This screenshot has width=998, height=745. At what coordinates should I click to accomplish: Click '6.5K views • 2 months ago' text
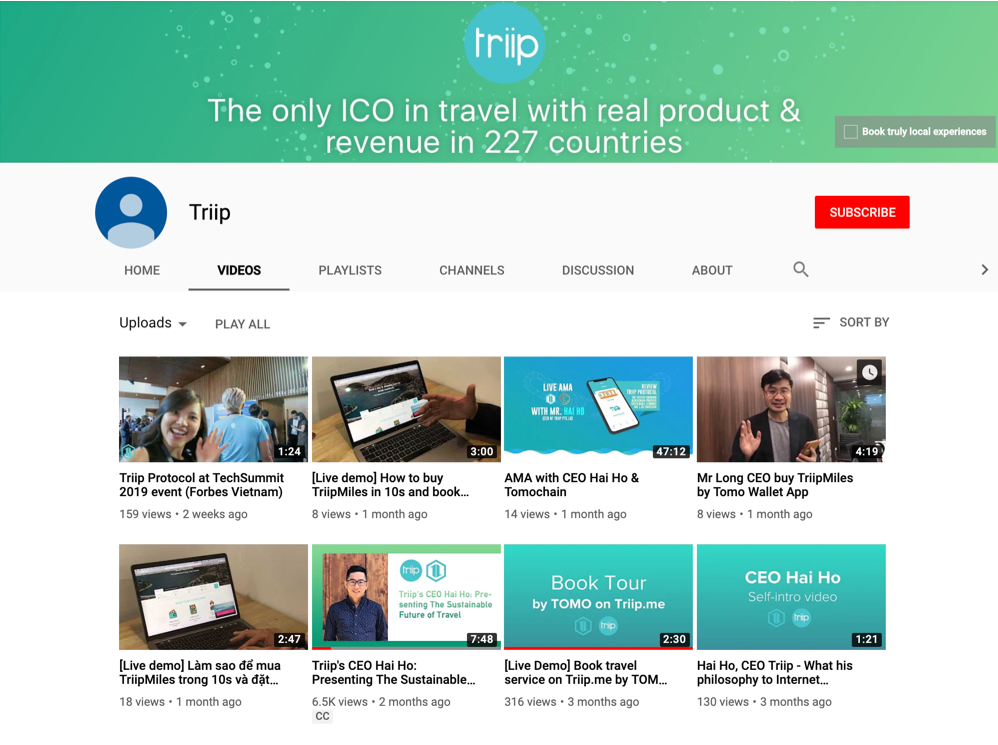[x=381, y=702]
